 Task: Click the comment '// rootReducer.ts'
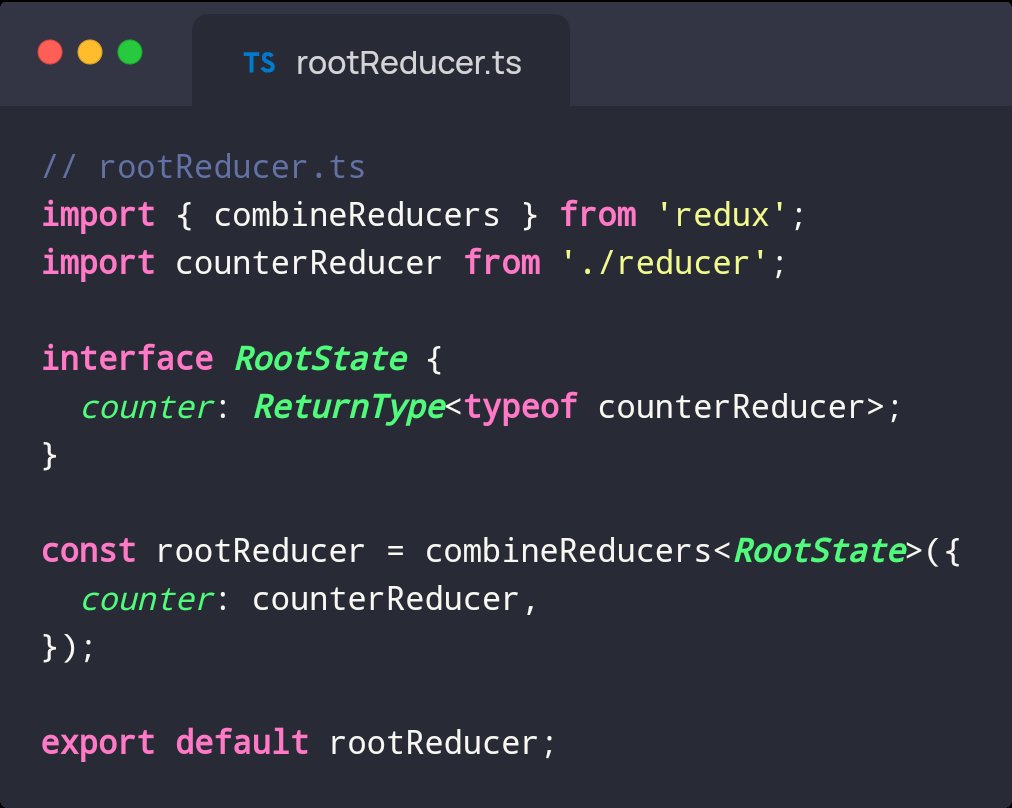[x=204, y=167]
